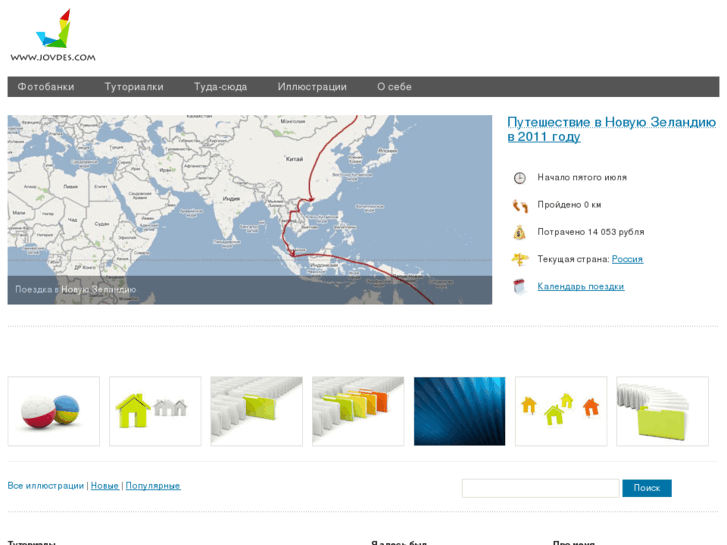This screenshot has height=545, width=727.
Task: Open the Фотобанки menu item
Action: click(x=46, y=87)
